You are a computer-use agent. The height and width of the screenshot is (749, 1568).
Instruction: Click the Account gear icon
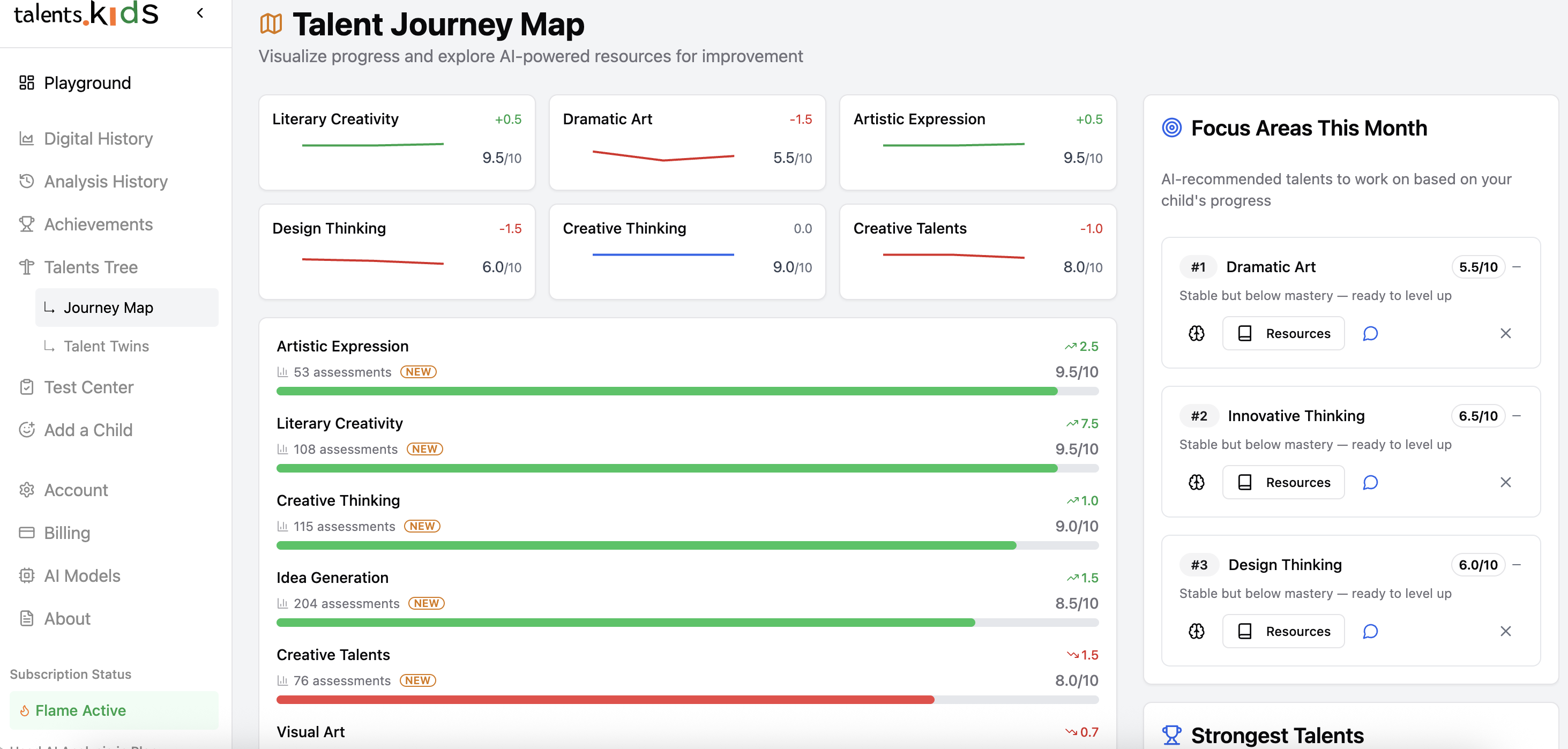[x=26, y=490]
